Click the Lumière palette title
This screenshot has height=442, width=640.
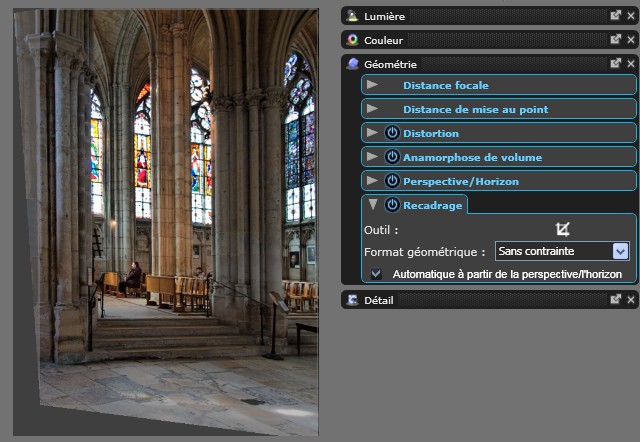pyautogui.click(x=384, y=16)
